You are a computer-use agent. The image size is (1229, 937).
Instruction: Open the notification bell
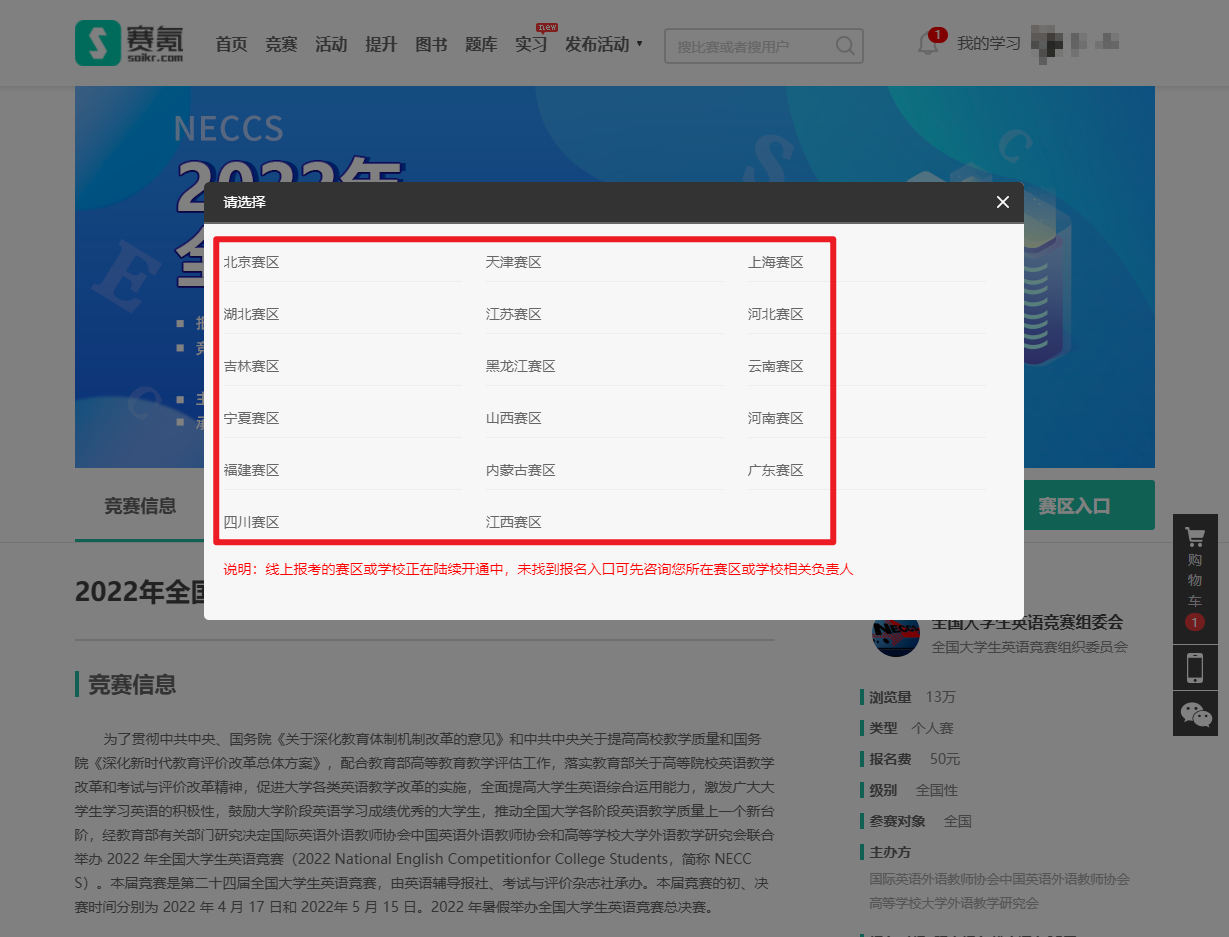coord(927,44)
